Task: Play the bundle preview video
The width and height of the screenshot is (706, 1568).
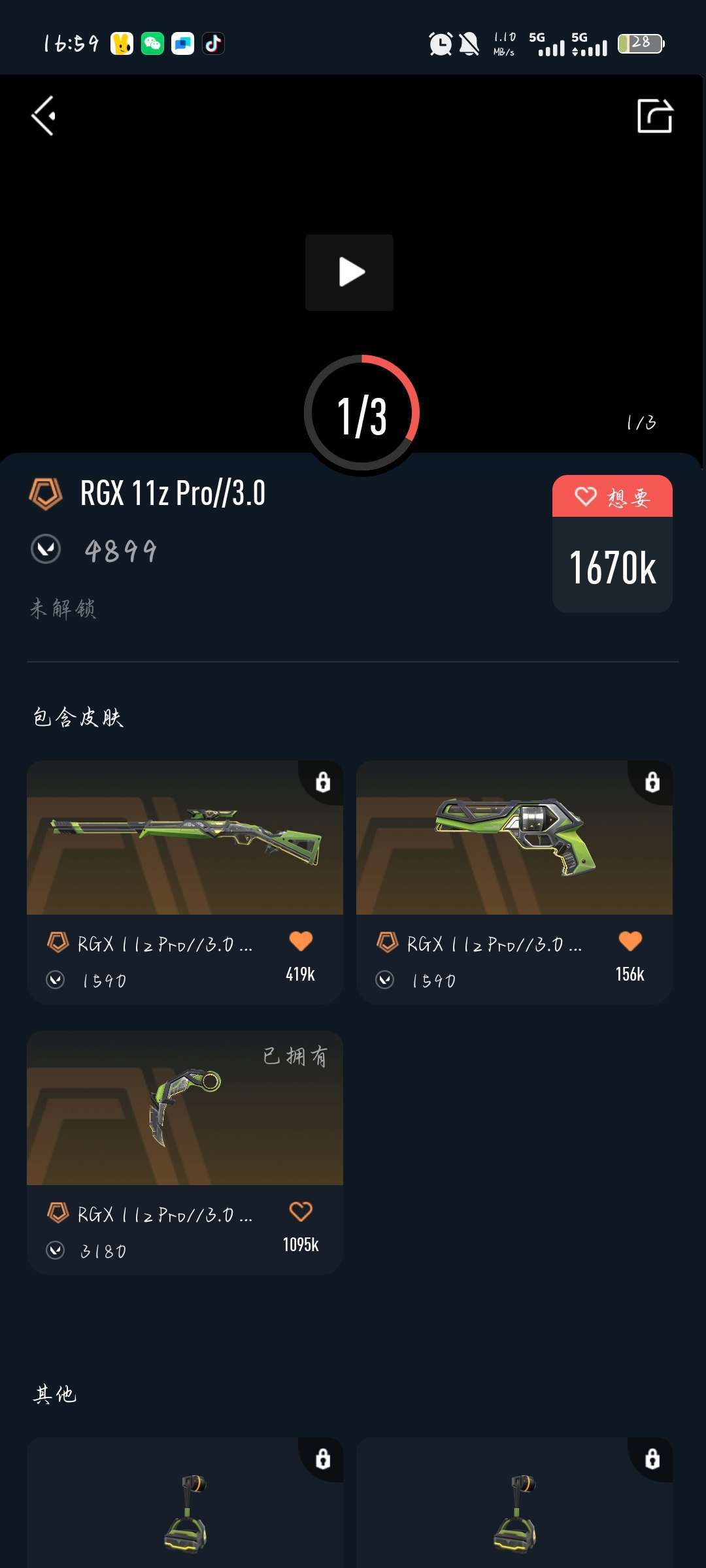Action: pos(350,272)
